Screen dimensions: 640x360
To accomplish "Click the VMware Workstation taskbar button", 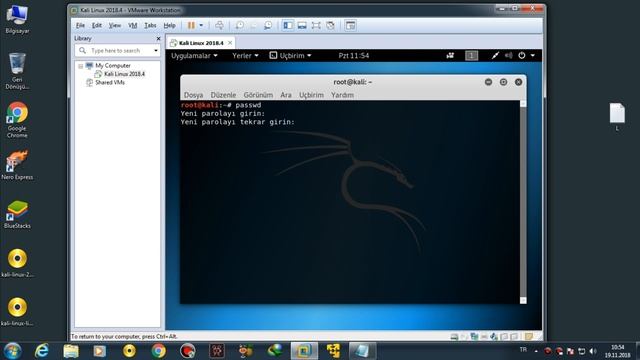I will coord(304,351).
